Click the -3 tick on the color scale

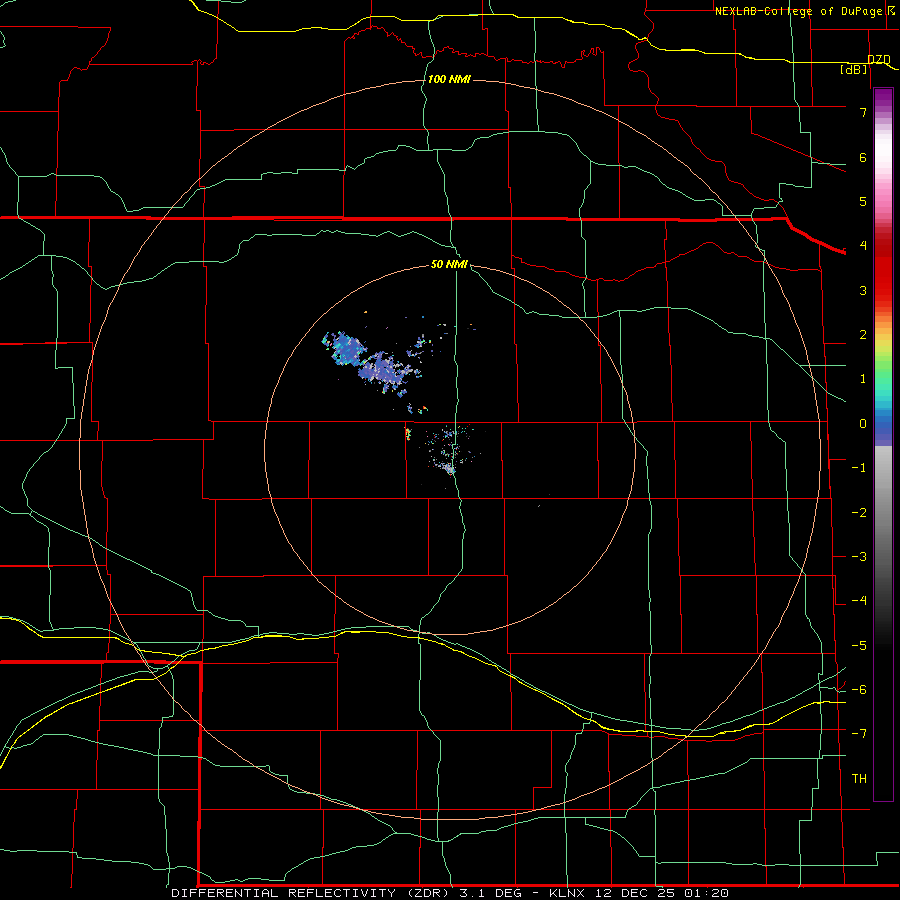tap(859, 557)
